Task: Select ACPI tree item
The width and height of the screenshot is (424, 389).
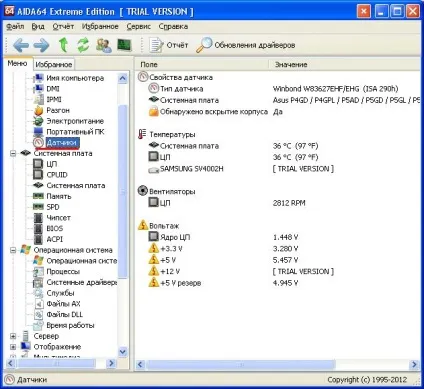Action: [x=55, y=239]
